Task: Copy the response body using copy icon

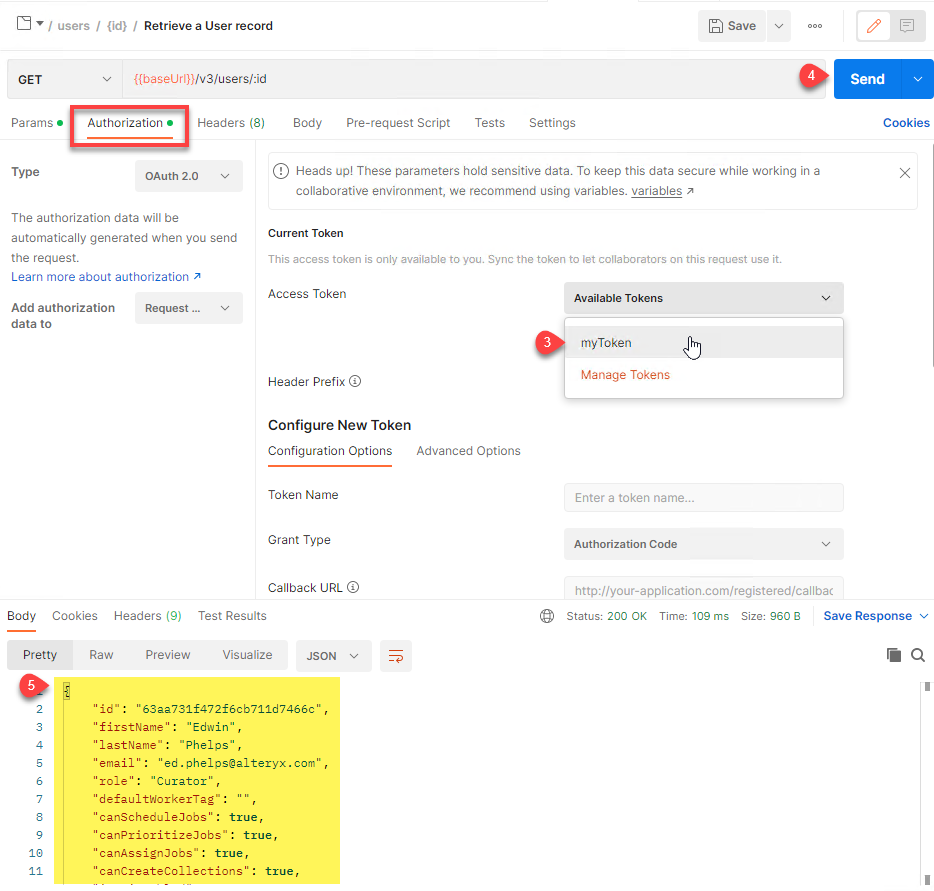Action: coord(893,655)
